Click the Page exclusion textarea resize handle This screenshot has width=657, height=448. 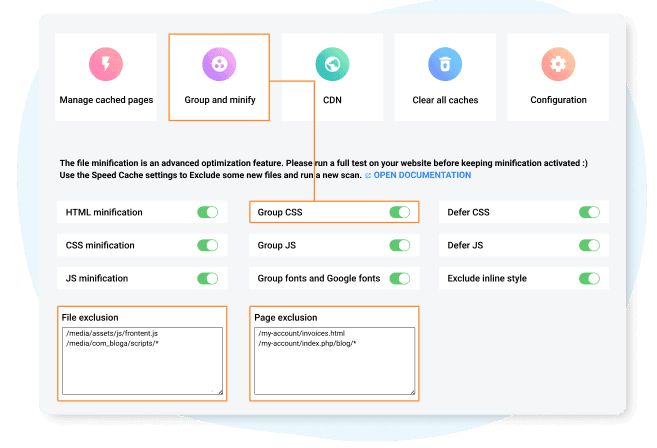point(412,392)
